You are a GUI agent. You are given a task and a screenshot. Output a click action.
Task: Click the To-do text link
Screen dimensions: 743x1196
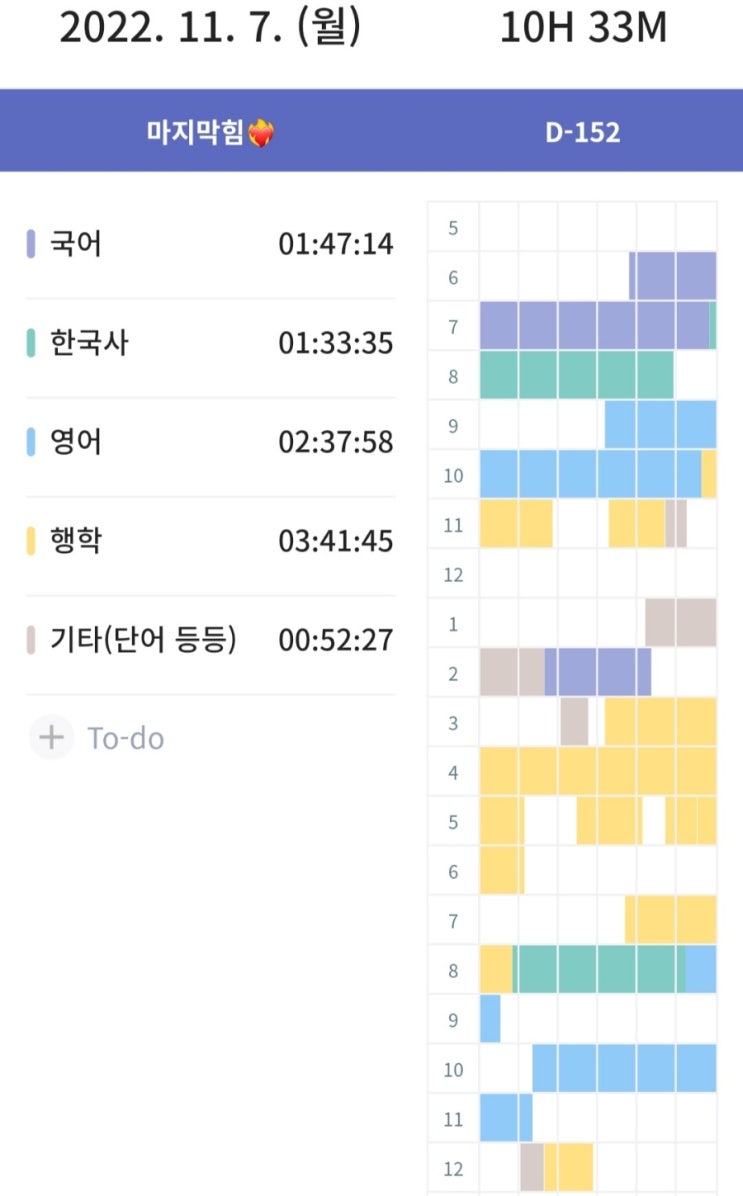click(x=126, y=739)
